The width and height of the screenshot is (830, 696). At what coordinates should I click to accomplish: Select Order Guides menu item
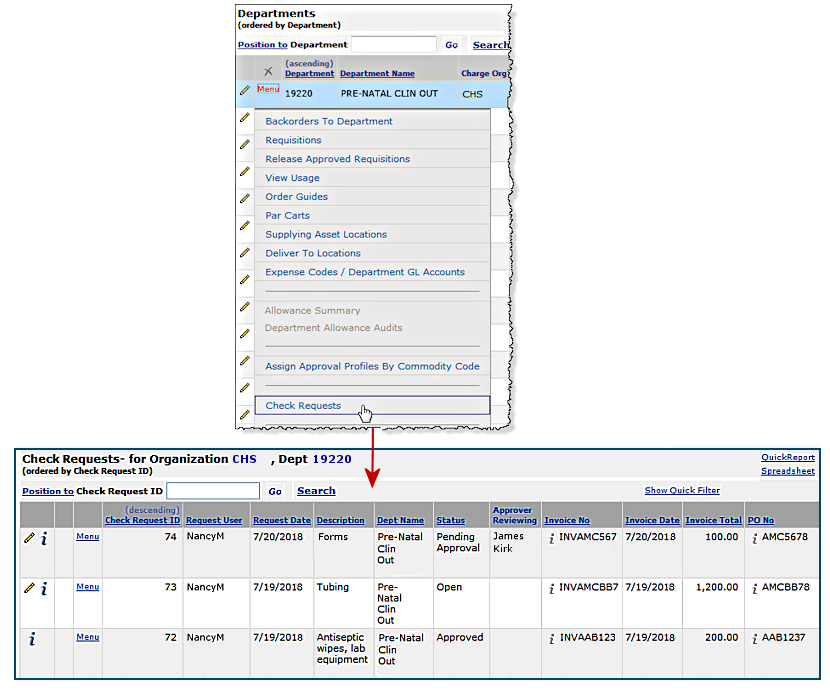click(x=296, y=197)
